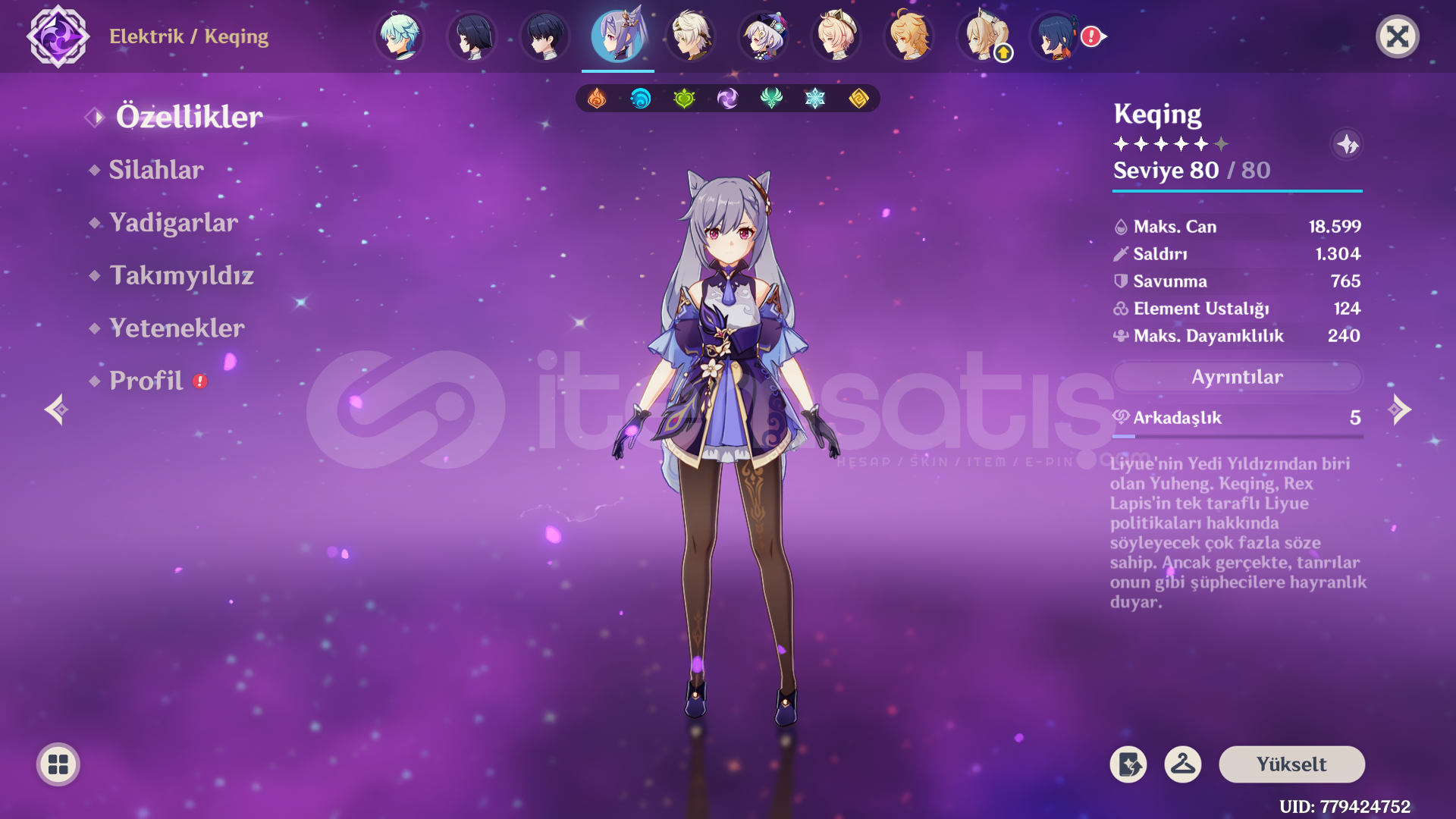Click the star badge beside Keqing's name
The width and height of the screenshot is (1456, 819).
(x=1347, y=144)
